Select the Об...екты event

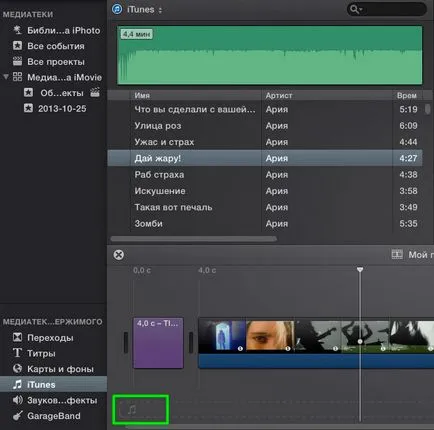(62, 93)
